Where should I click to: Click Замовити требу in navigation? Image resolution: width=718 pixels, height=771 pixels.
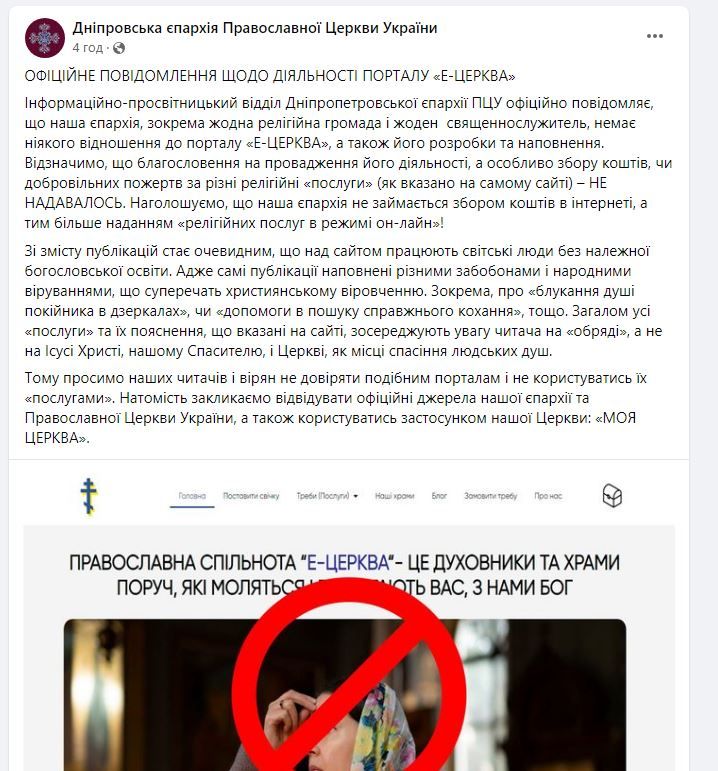490,496
